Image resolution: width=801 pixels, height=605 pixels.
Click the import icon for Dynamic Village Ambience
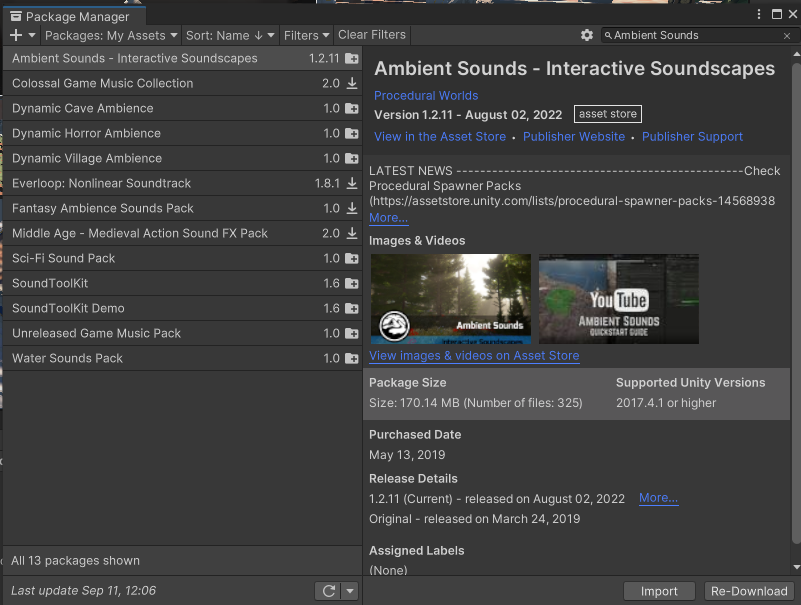pyautogui.click(x=351, y=158)
